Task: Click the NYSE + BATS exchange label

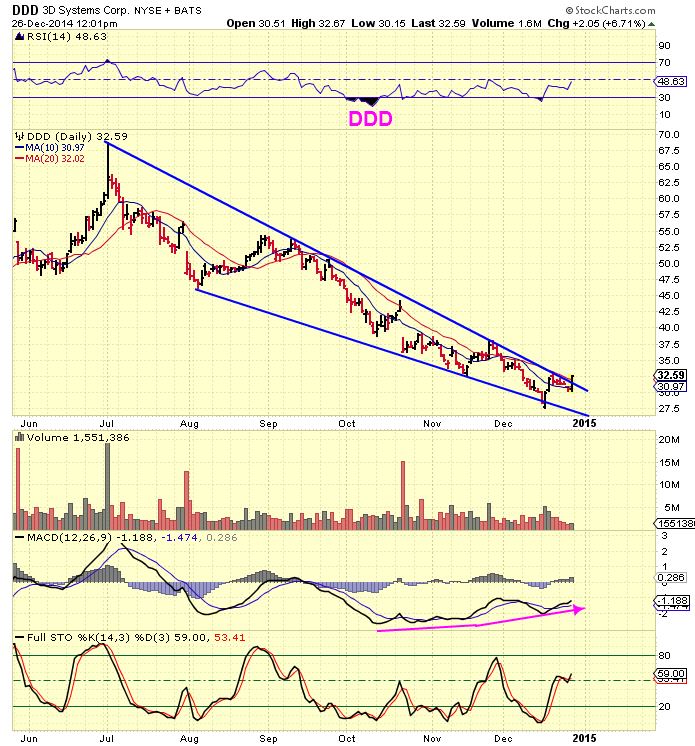Action: click(x=167, y=10)
